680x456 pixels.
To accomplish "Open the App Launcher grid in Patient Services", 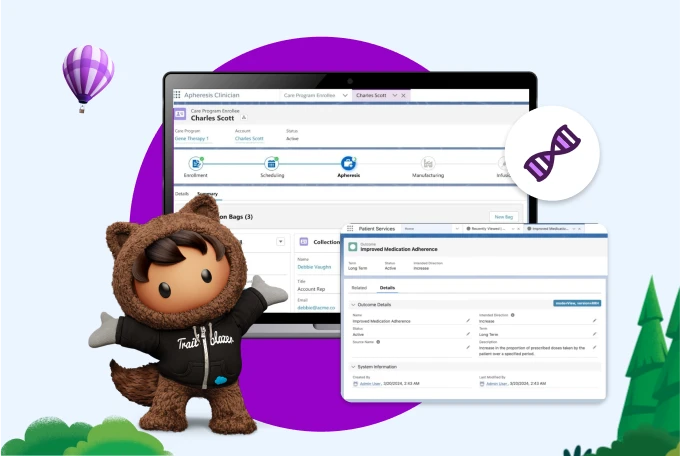I will (x=350, y=229).
